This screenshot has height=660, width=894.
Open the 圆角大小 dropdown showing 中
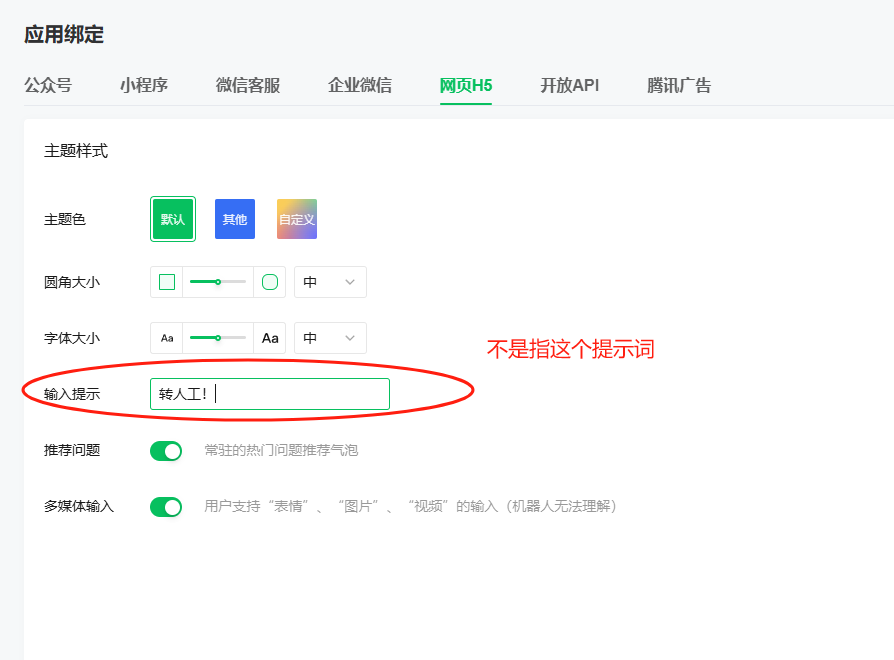coord(330,282)
